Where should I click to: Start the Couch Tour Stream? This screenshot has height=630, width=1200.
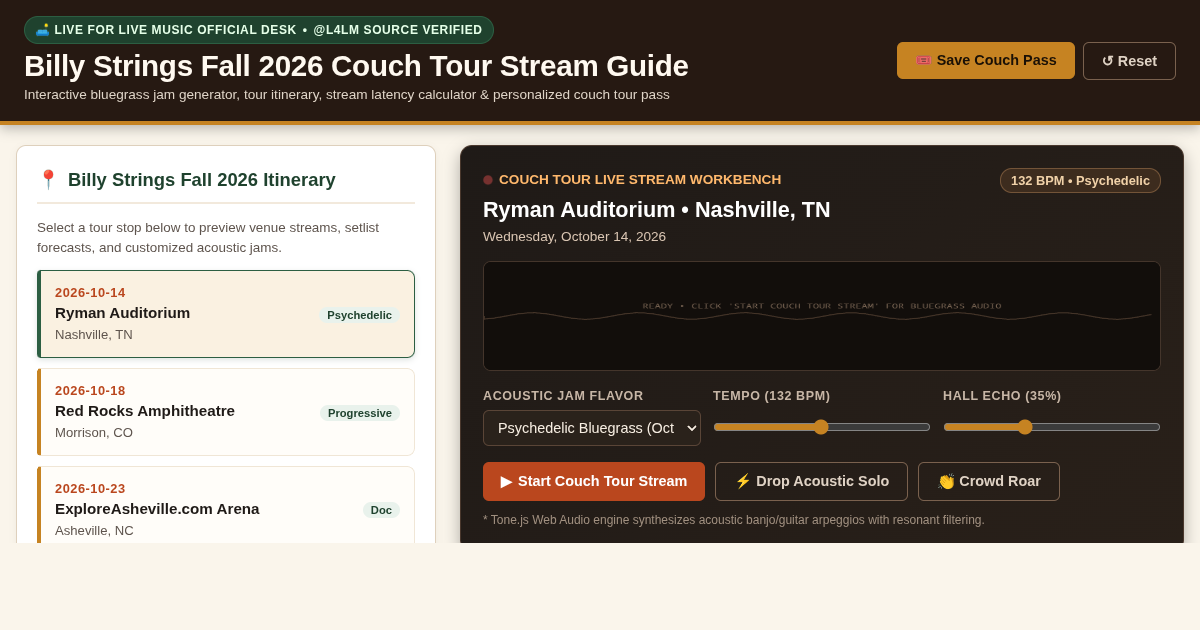pos(594,481)
